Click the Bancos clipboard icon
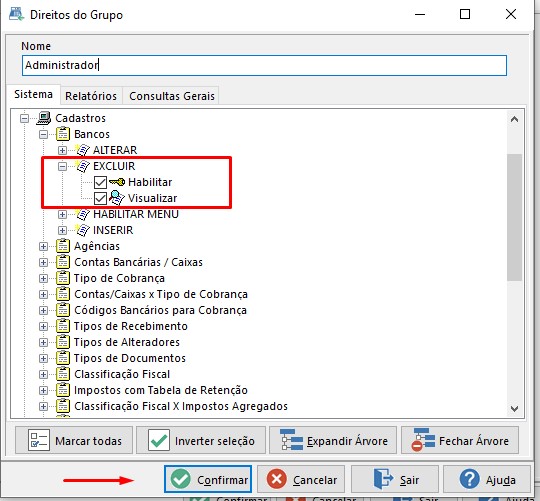The width and height of the screenshot is (540, 501). pos(63,134)
